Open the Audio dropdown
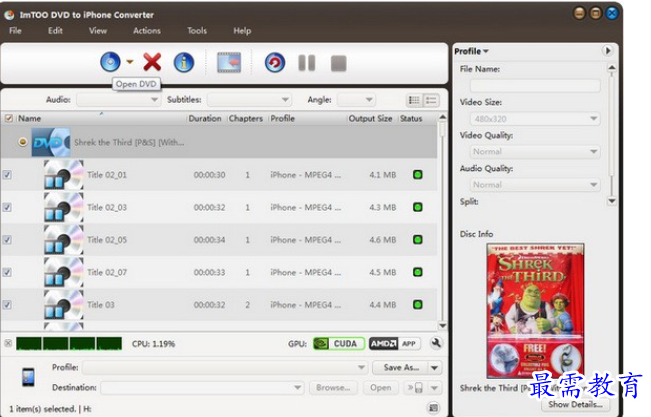Screen dimensions: 651x417 (118, 100)
